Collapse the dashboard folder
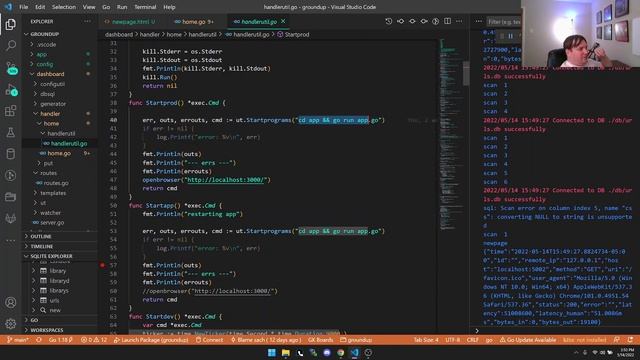This screenshot has width=640, height=360. pyautogui.click(x=50, y=74)
